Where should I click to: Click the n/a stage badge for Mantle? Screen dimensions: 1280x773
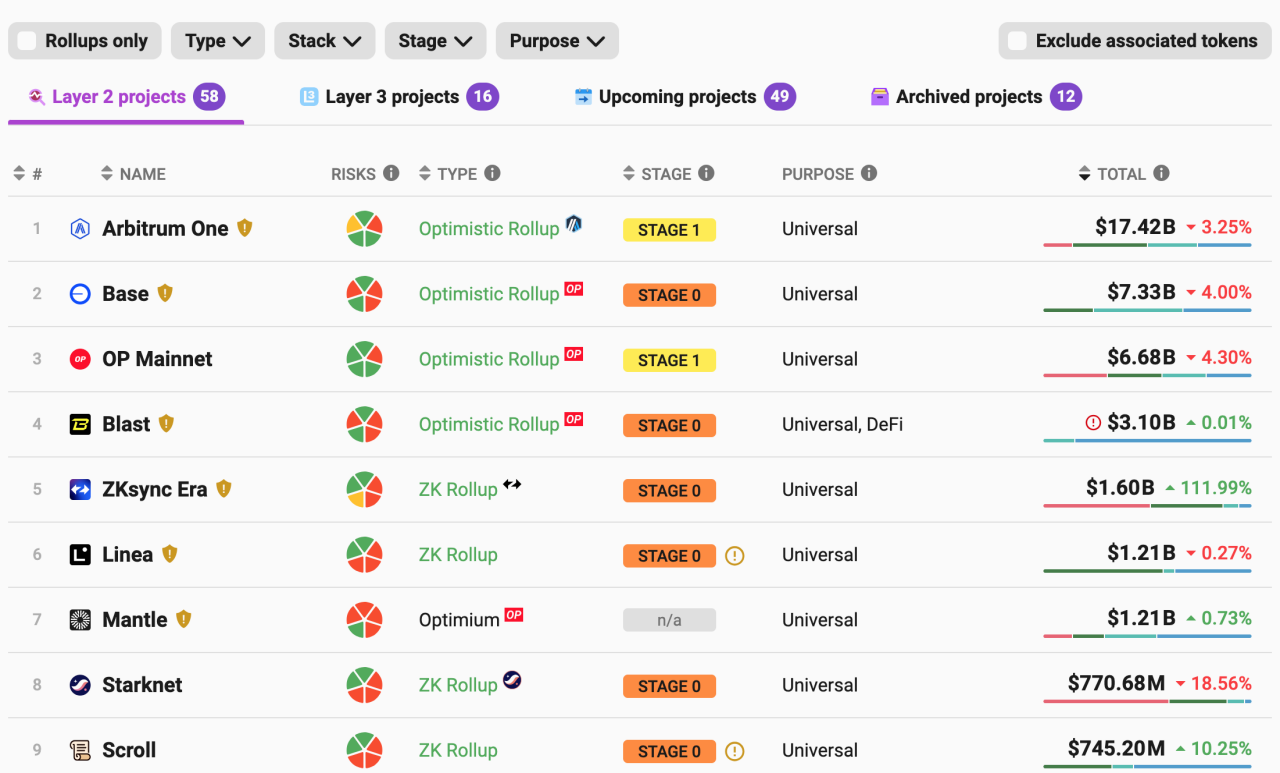tap(669, 620)
